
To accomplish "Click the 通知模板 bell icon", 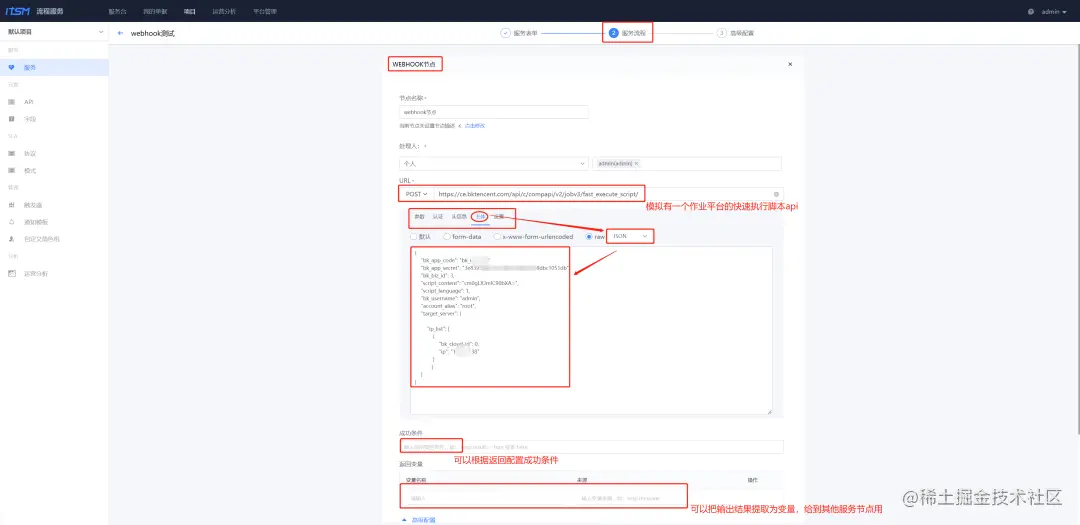I will pos(12,222).
